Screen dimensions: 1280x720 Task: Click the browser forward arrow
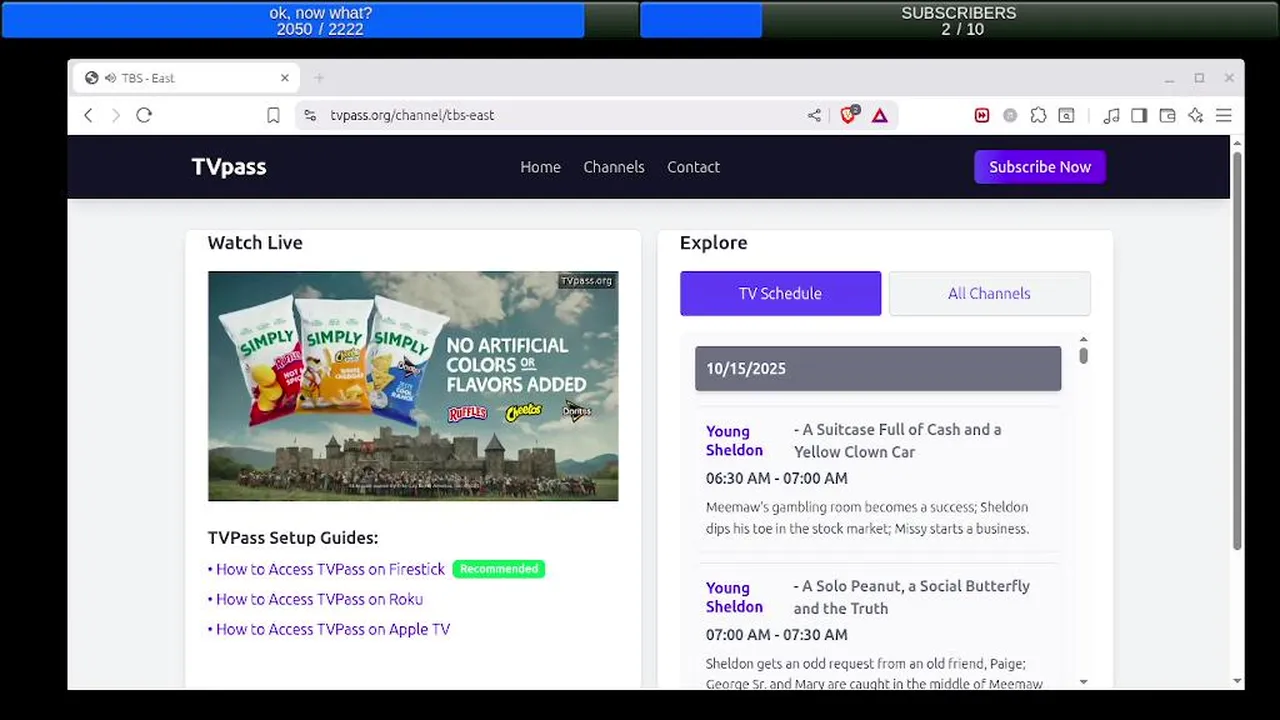(115, 115)
